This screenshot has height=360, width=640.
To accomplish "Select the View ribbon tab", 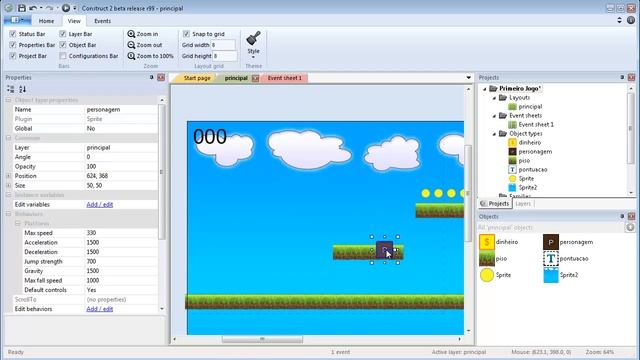I will [x=74, y=21].
